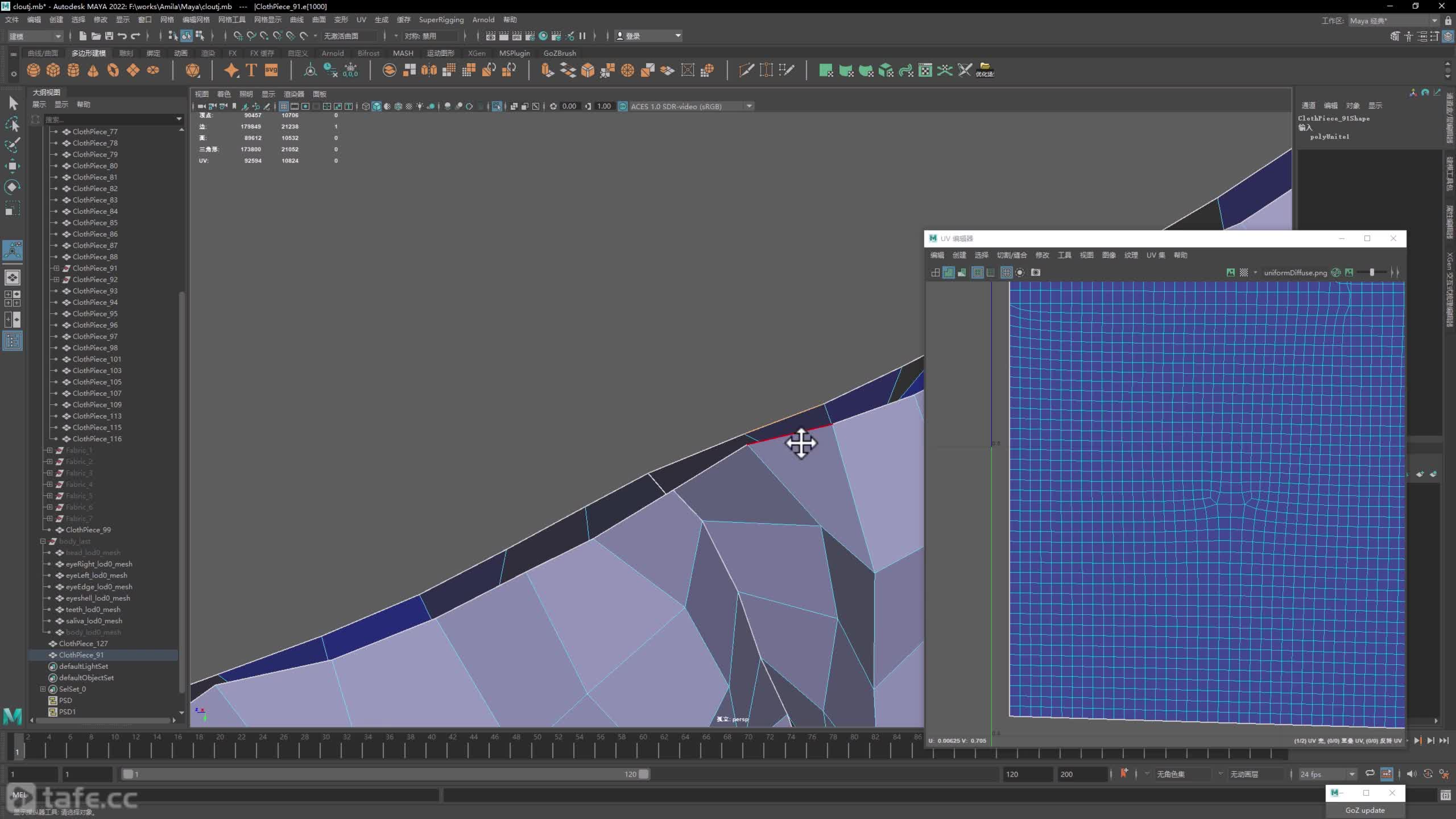Jump to end of playback range
This screenshot has width=1456, height=819.
pyautogui.click(x=1443, y=740)
